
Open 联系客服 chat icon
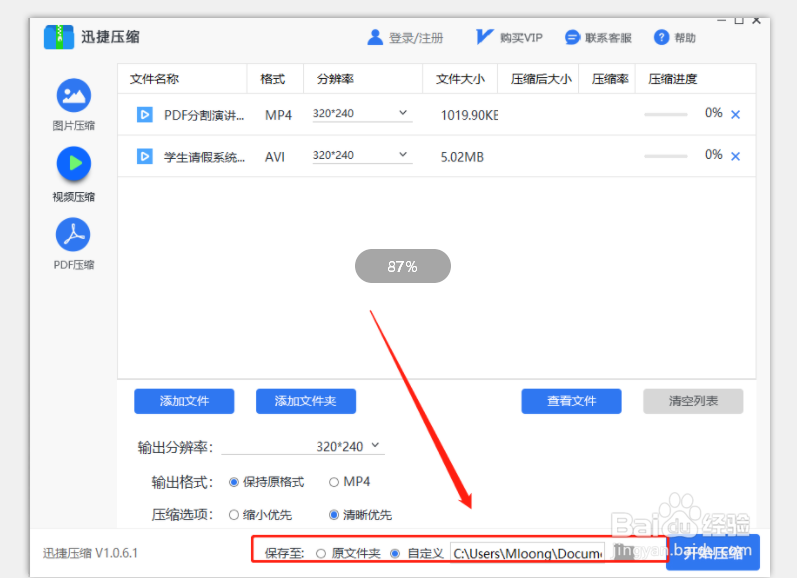pyautogui.click(x=572, y=37)
